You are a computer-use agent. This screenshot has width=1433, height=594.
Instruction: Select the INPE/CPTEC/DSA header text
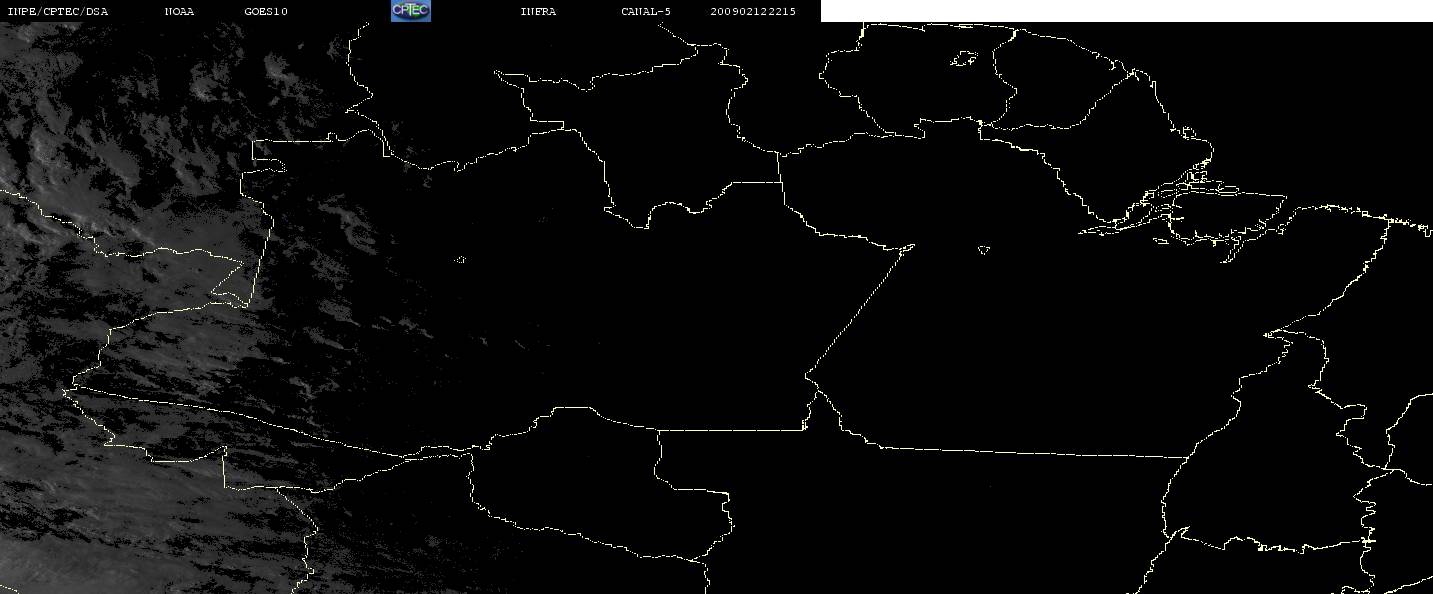[58, 12]
